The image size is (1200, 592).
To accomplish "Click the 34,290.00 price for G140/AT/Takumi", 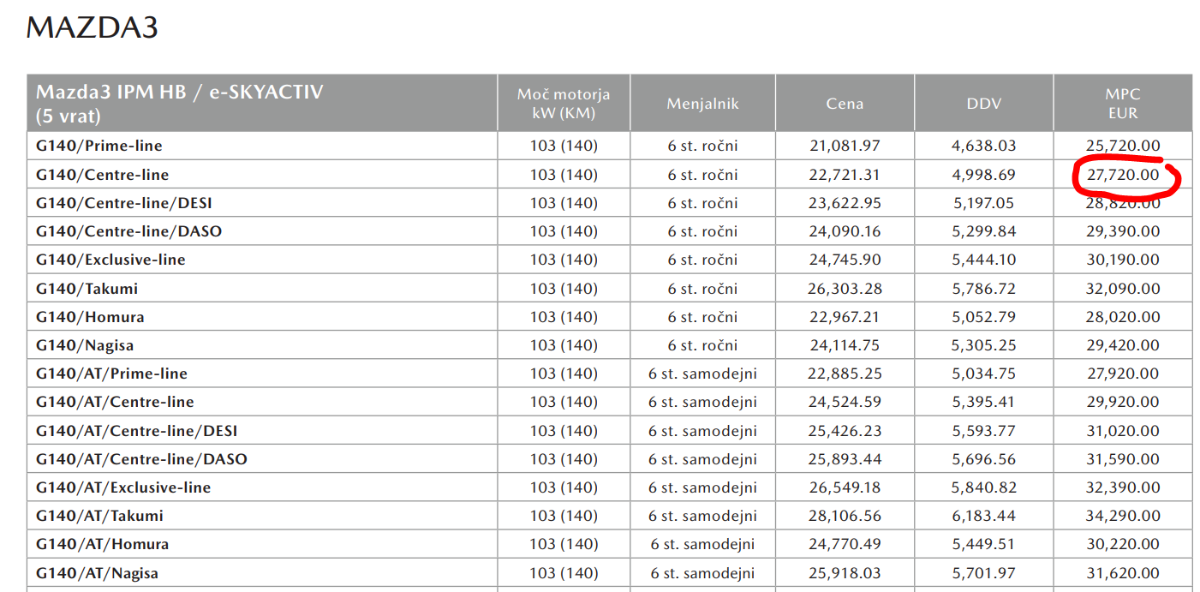I will [x=1120, y=516].
